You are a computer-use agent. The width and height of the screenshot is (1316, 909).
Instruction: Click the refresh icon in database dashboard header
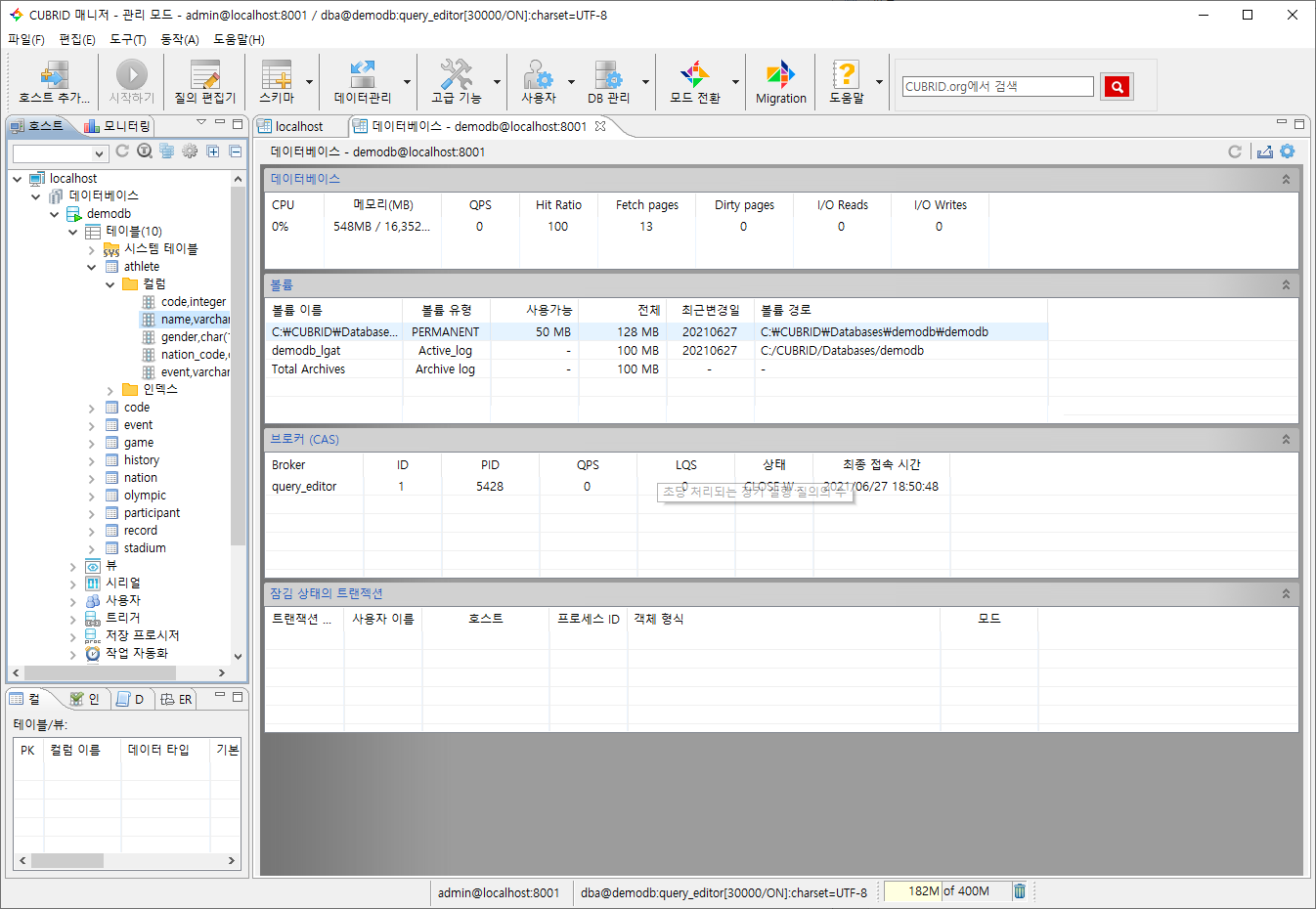[x=1235, y=151]
